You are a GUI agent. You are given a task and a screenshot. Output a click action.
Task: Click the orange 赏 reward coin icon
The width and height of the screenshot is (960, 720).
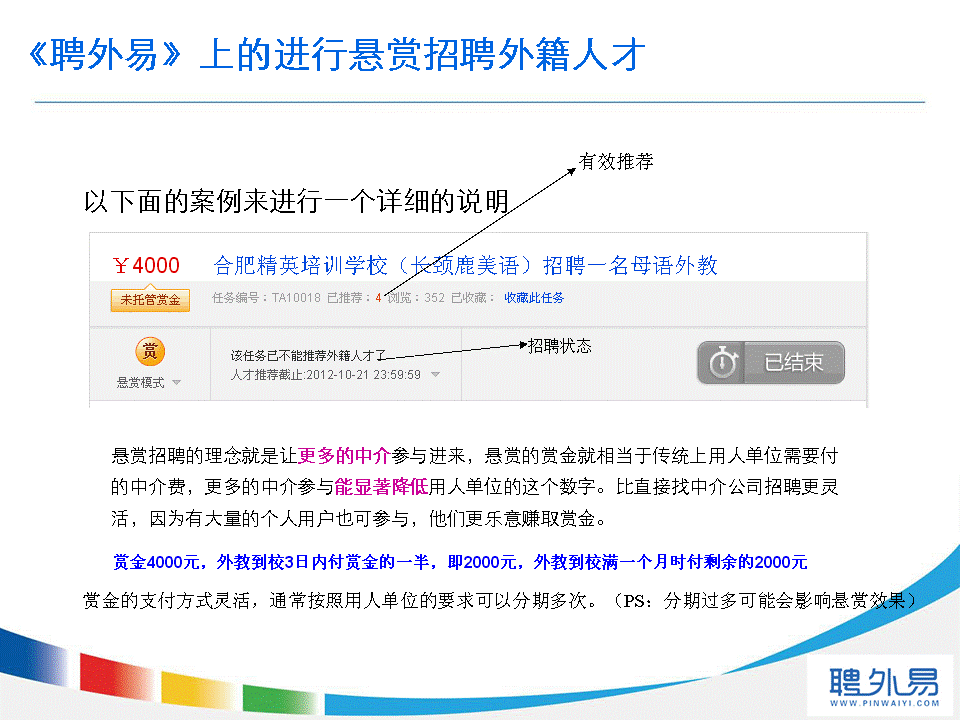coord(149,351)
